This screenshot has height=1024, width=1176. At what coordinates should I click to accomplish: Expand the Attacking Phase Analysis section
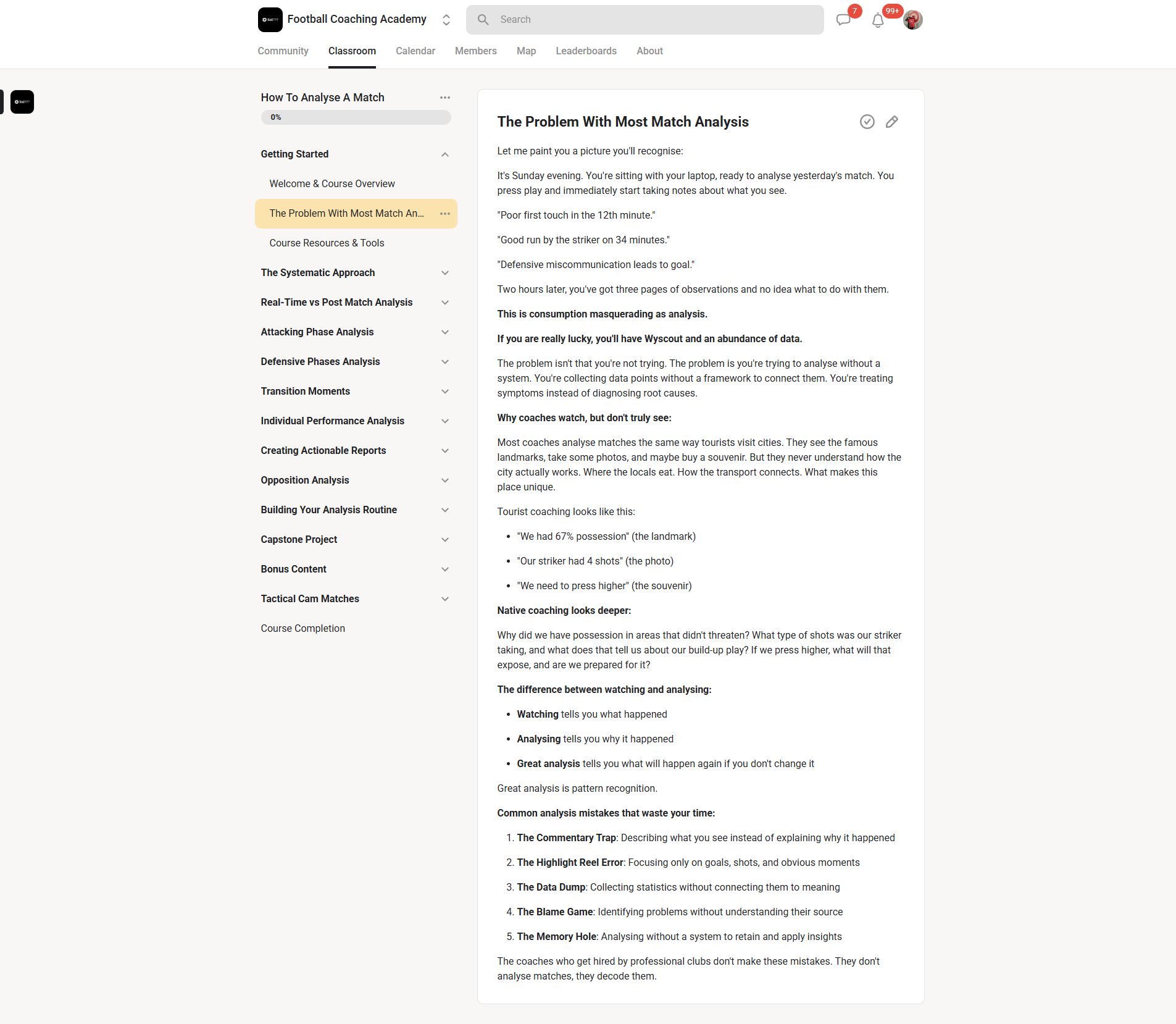(x=444, y=332)
